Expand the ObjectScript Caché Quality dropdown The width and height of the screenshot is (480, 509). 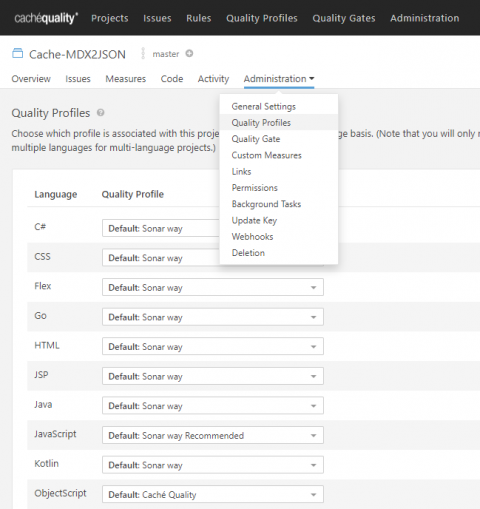click(x=213, y=494)
